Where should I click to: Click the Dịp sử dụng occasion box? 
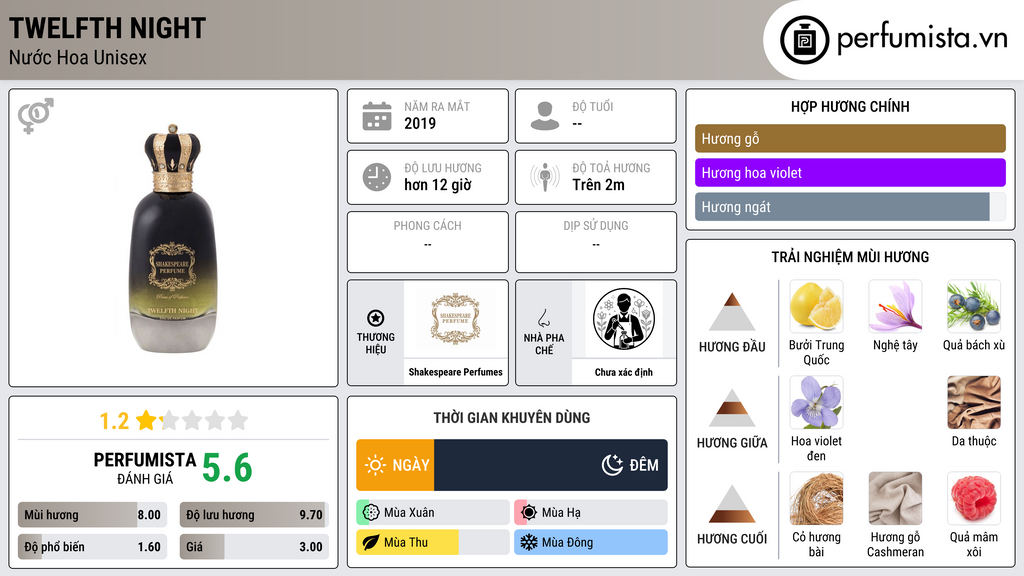(596, 242)
